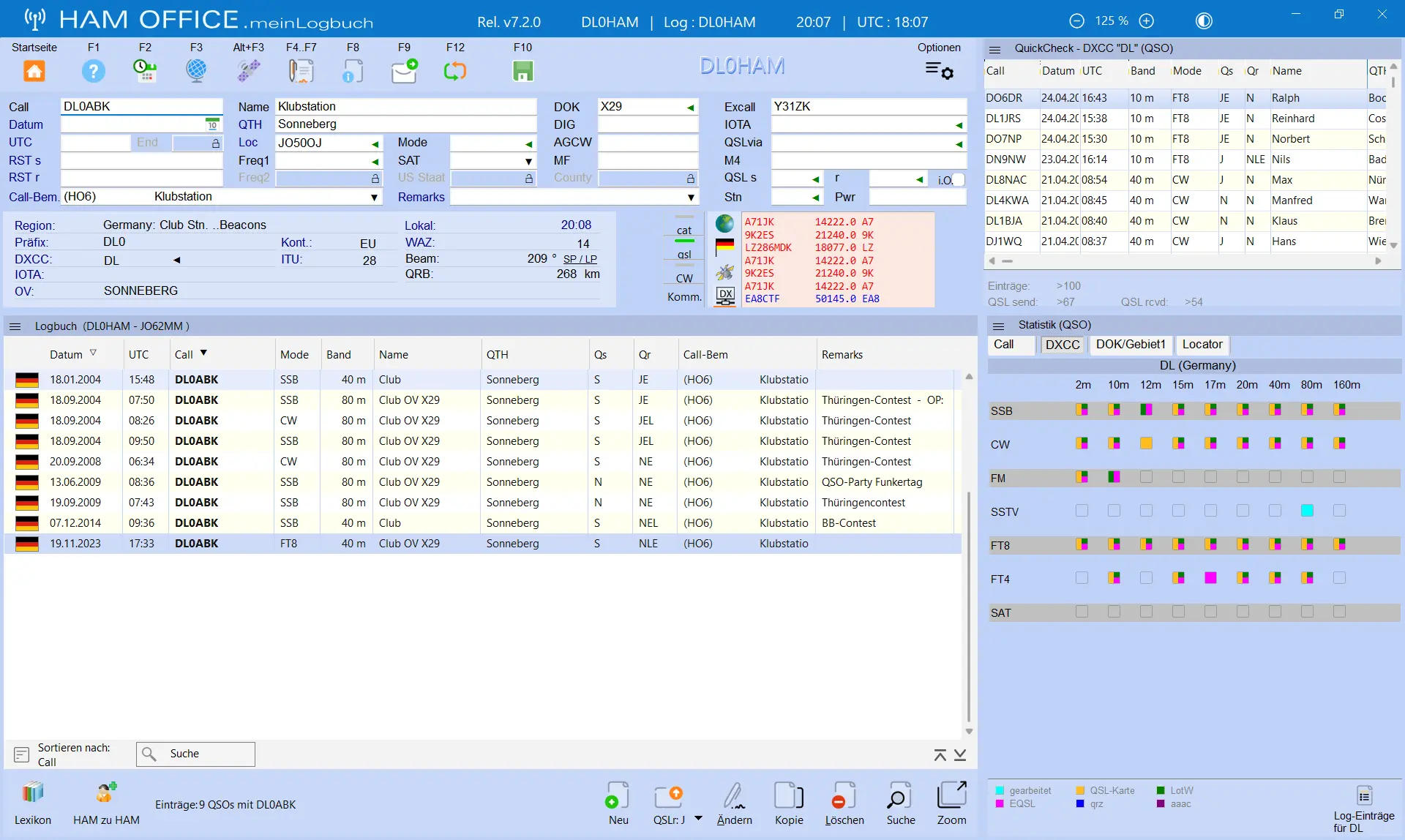Open the Loc field selector arrow

pyautogui.click(x=375, y=143)
